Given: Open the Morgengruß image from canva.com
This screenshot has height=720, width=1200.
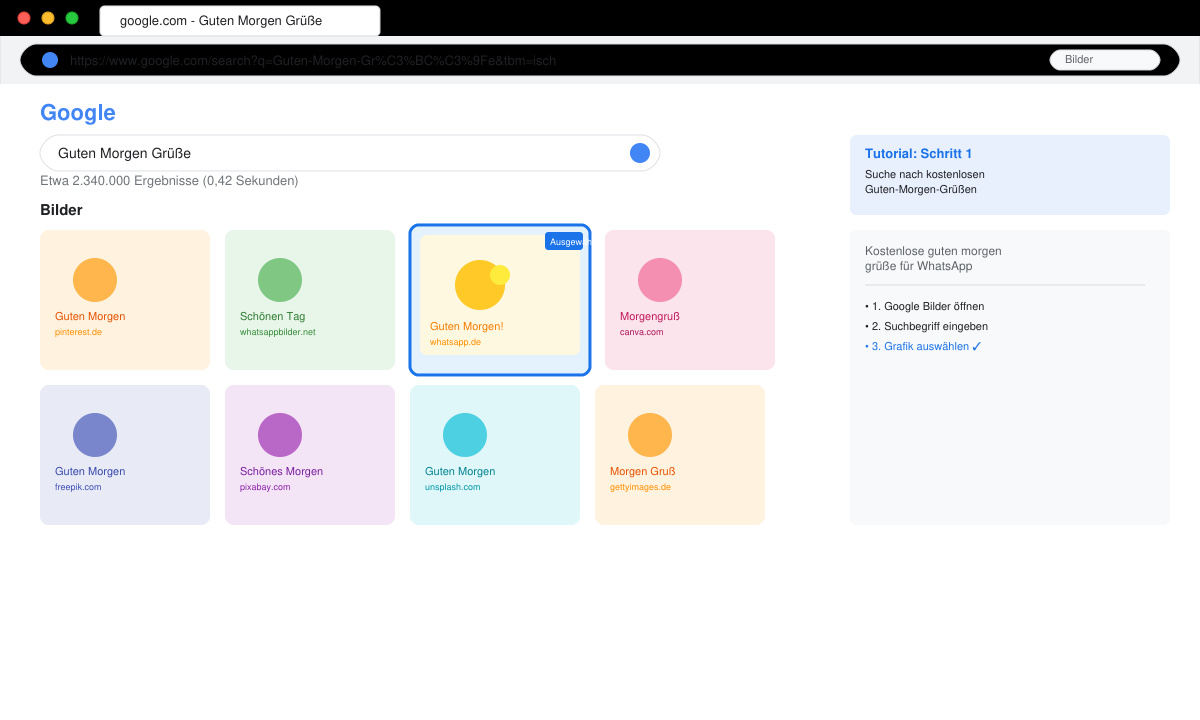Looking at the screenshot, I should tap(690, 300).
